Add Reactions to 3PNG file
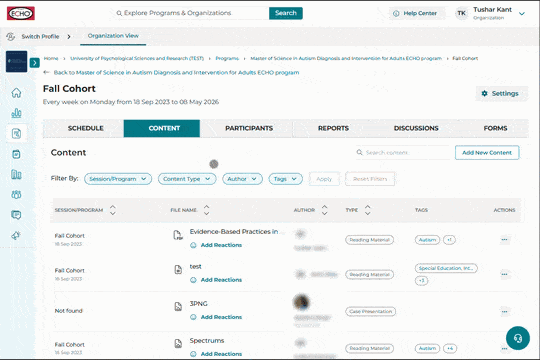 click(216, 317)
